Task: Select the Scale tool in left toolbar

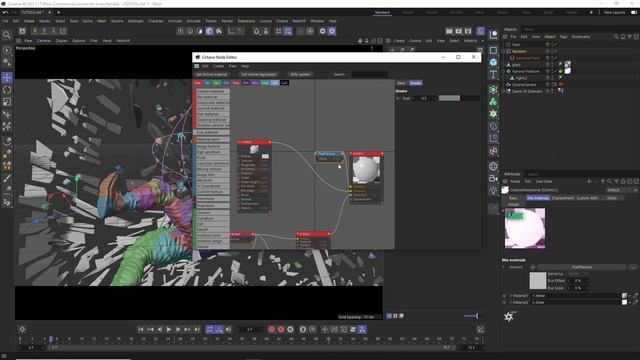Action: 7,102
